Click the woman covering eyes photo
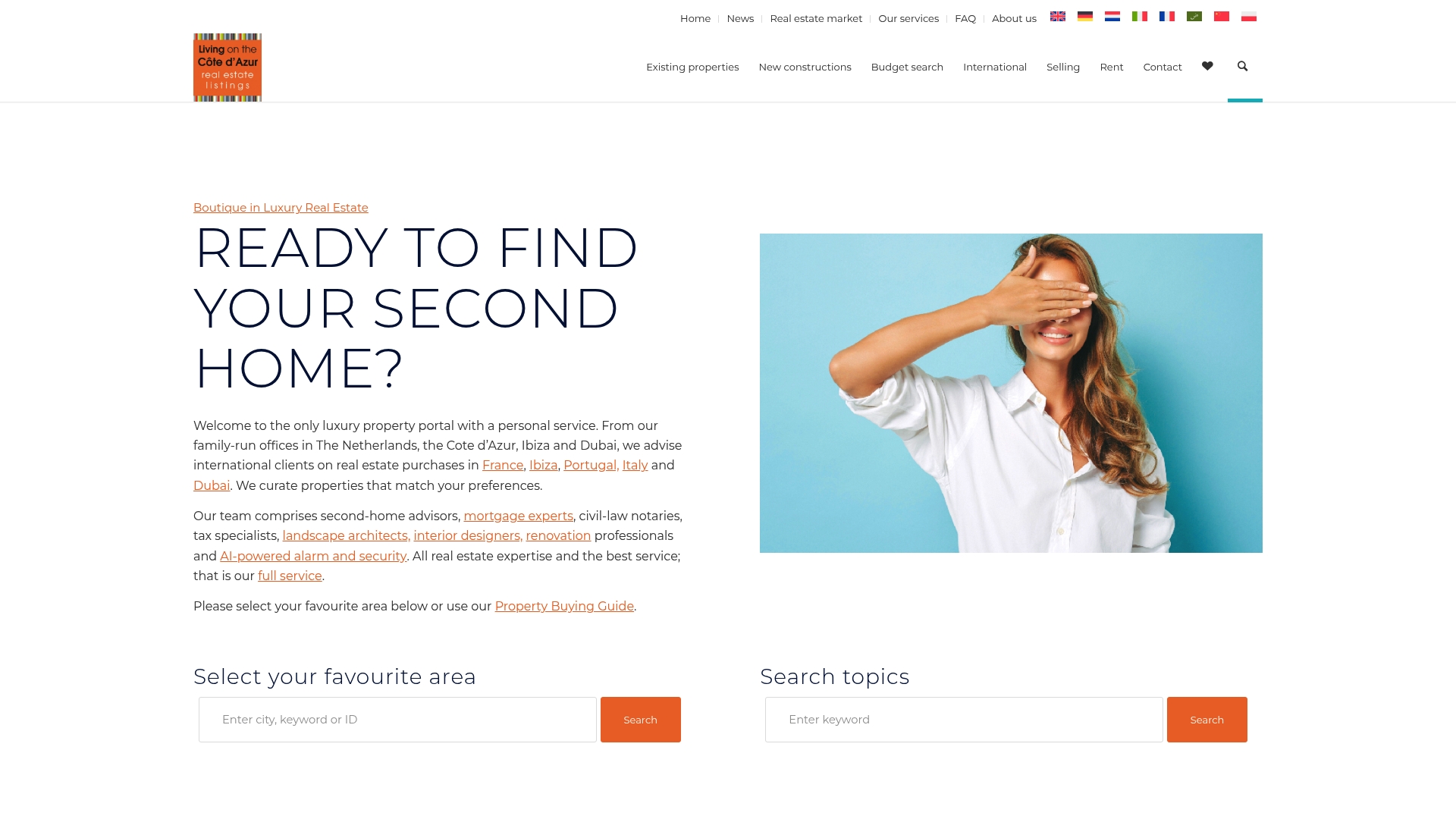The width and height of the screenshot is (1456, 819). coord(1011,393)
